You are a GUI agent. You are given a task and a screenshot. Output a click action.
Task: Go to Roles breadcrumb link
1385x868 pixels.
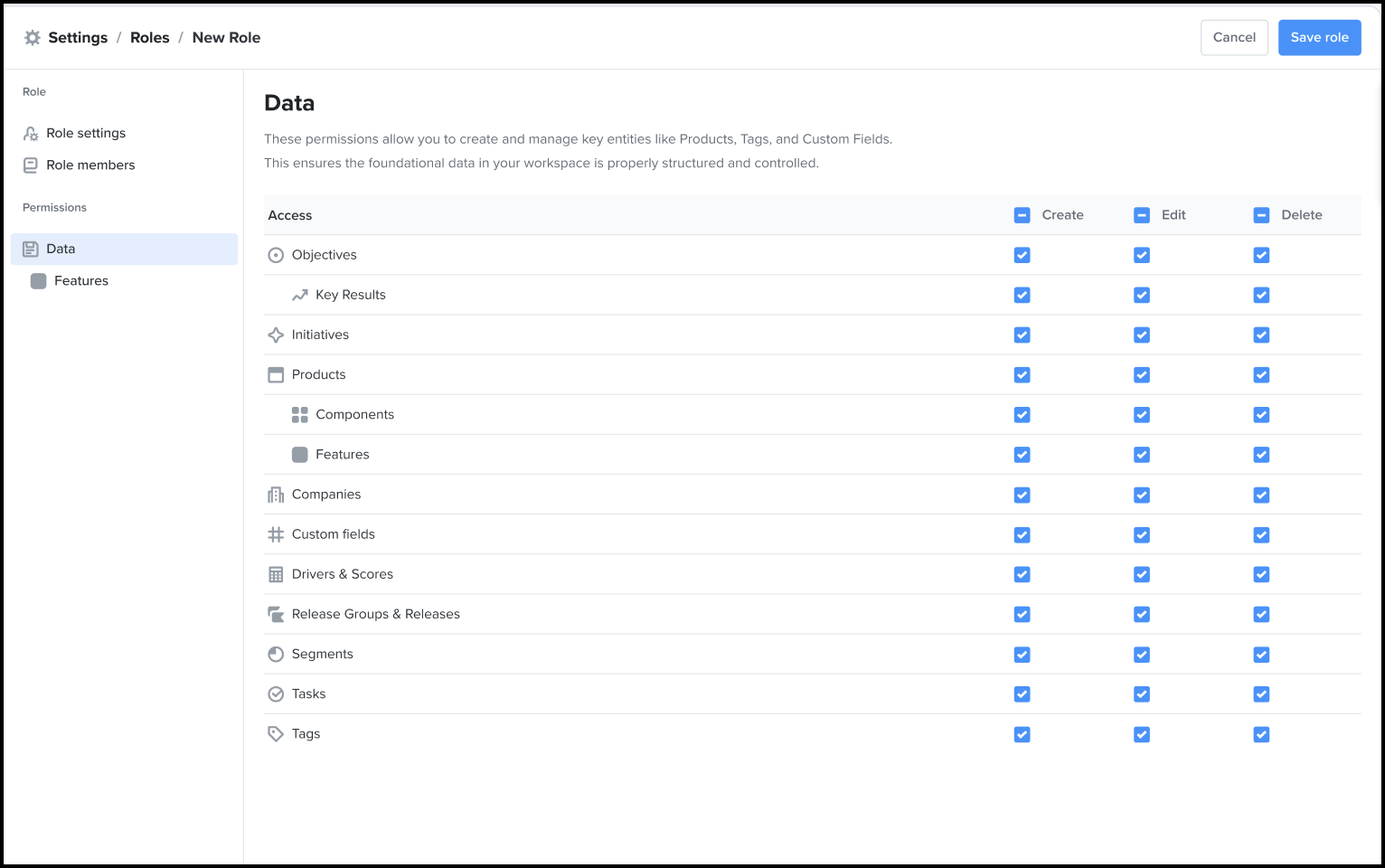(x=150, y=38)
